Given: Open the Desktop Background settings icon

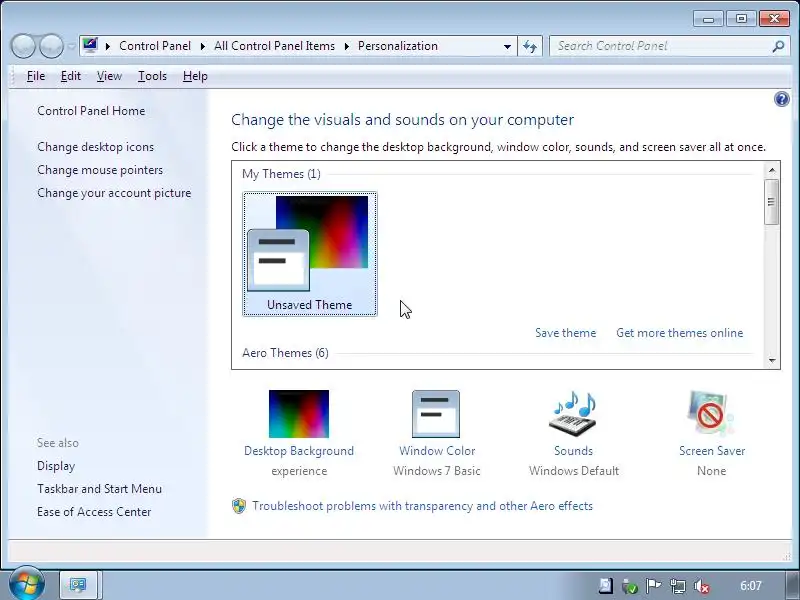Looking at the screenshot, I should 299,414.
